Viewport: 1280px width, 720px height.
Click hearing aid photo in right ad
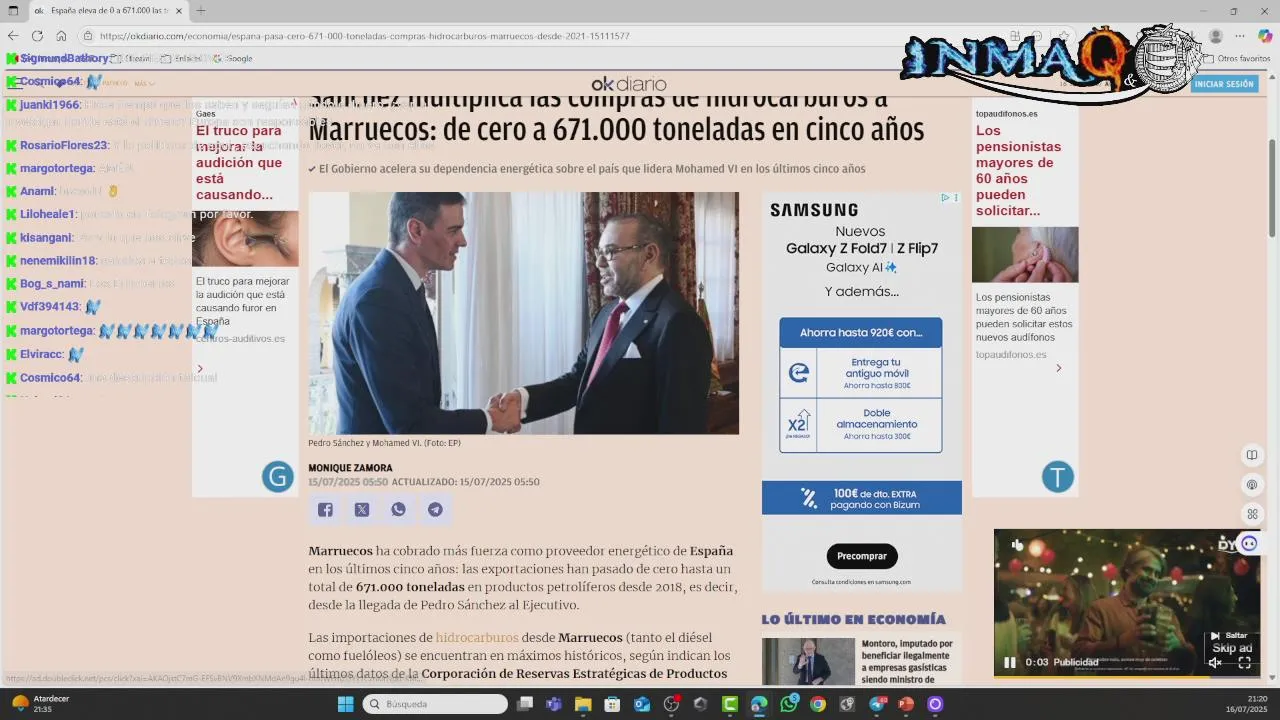[1025, 255]
